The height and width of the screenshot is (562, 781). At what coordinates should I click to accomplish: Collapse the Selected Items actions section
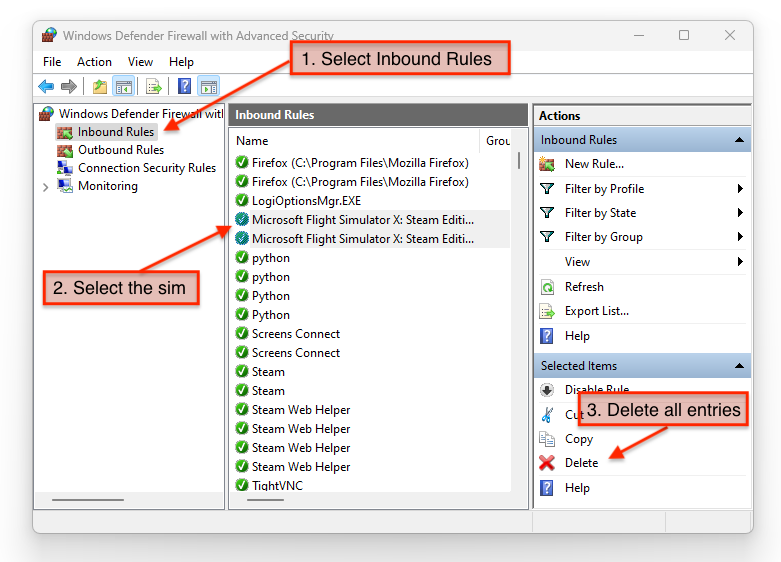coord(739,366)
